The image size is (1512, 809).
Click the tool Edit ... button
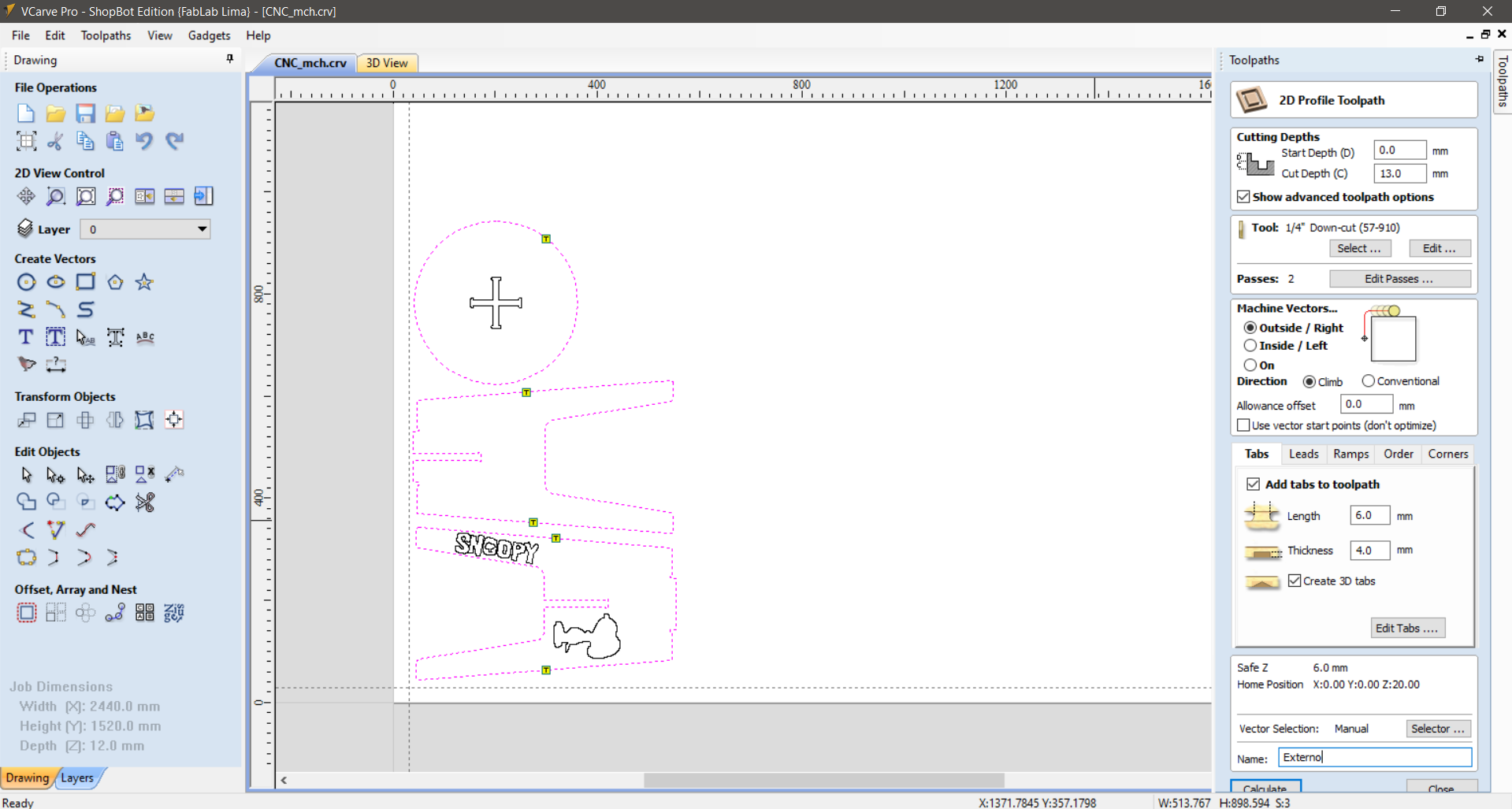(x=1440, y=248)
